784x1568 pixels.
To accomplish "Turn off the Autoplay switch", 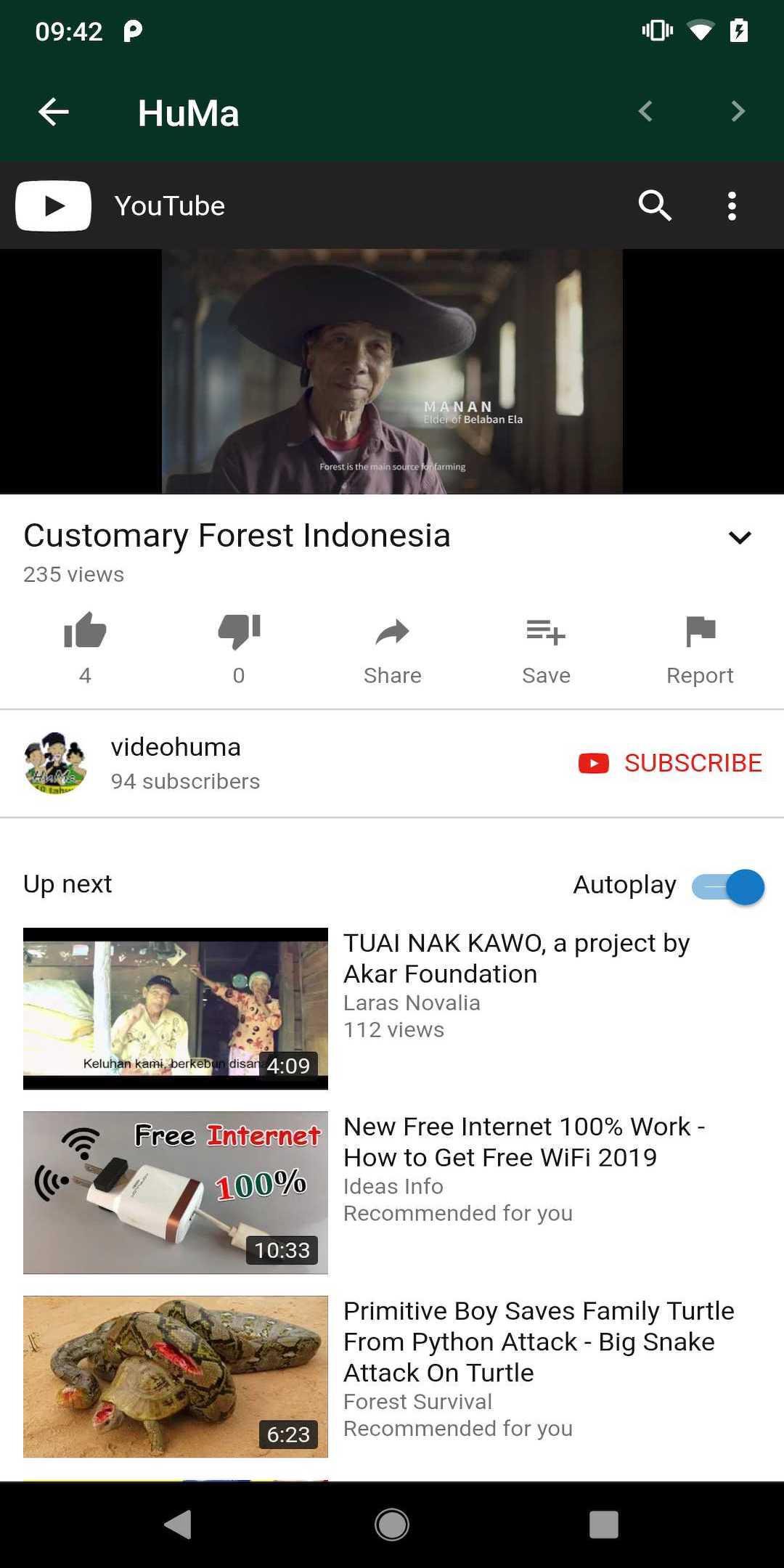I will [x=728, y=886].
